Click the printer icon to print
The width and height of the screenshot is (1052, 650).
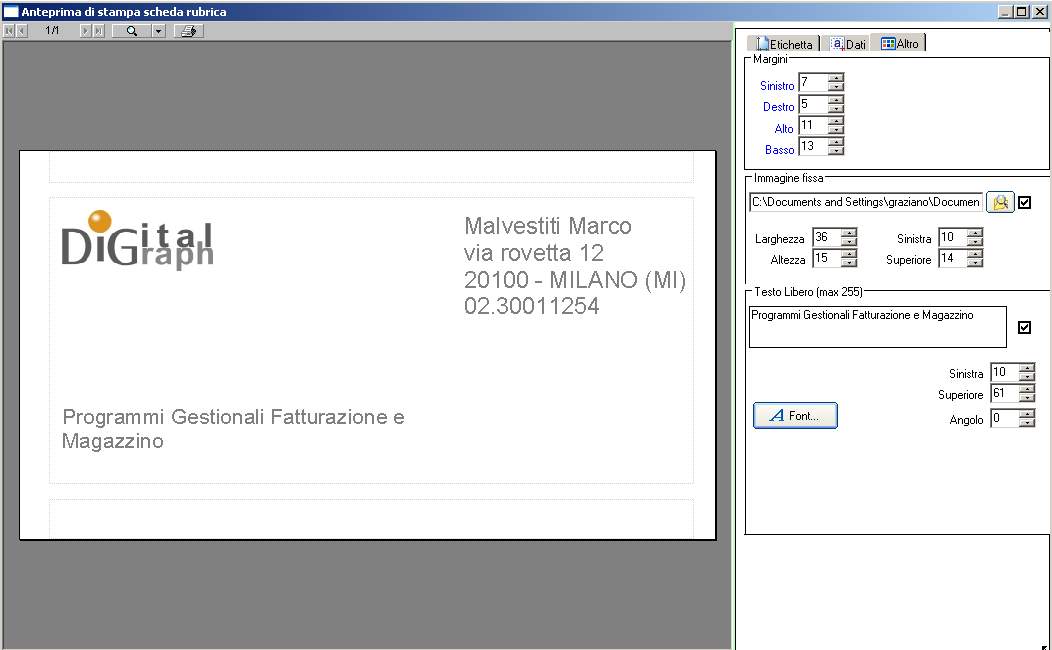point(189,31)
